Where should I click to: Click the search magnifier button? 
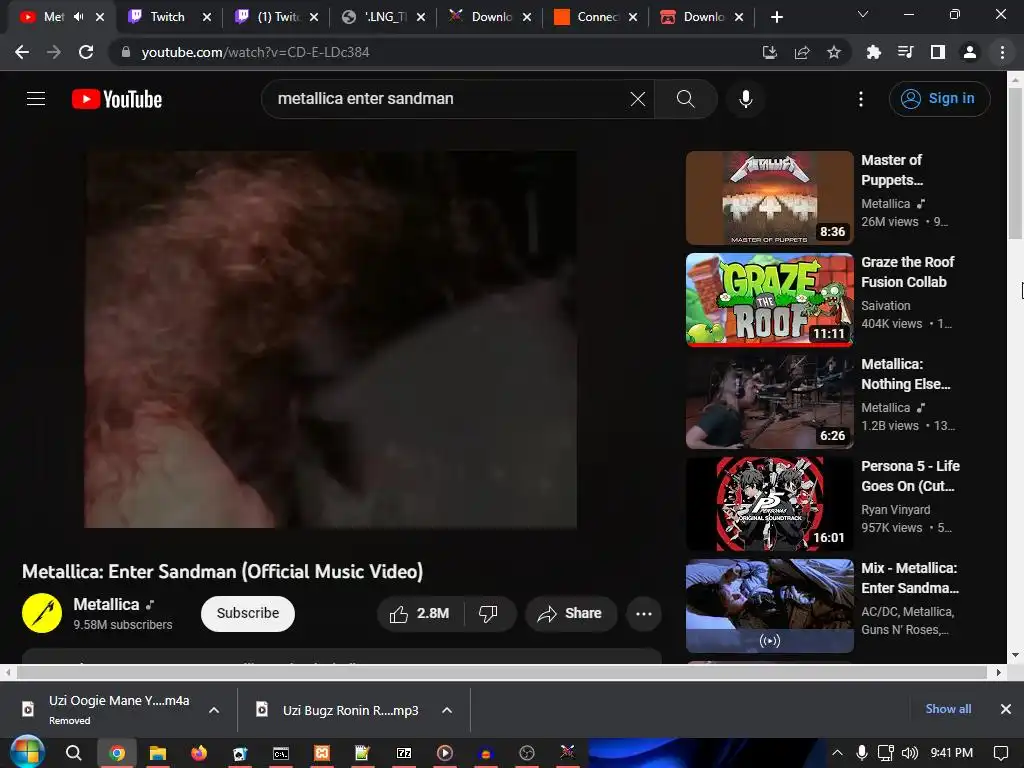(685, 99)
